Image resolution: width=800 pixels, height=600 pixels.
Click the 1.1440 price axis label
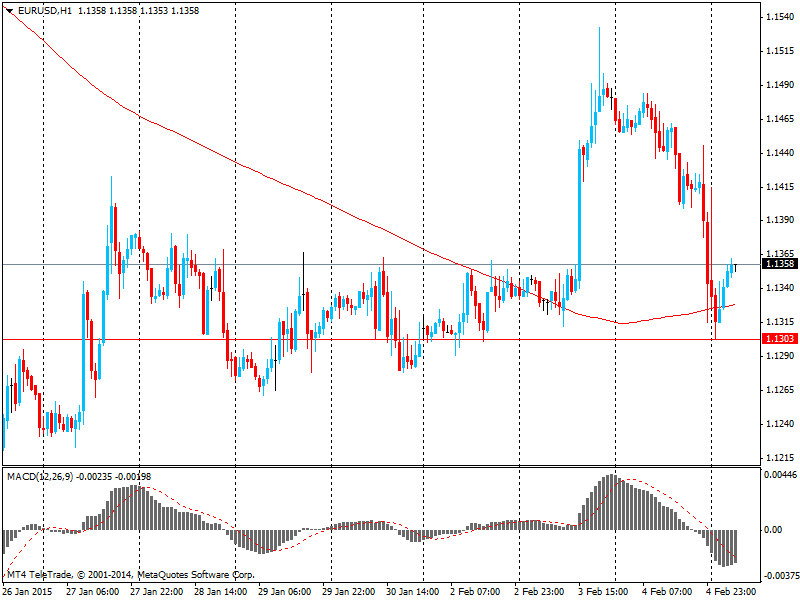click(x=780, y=153)
